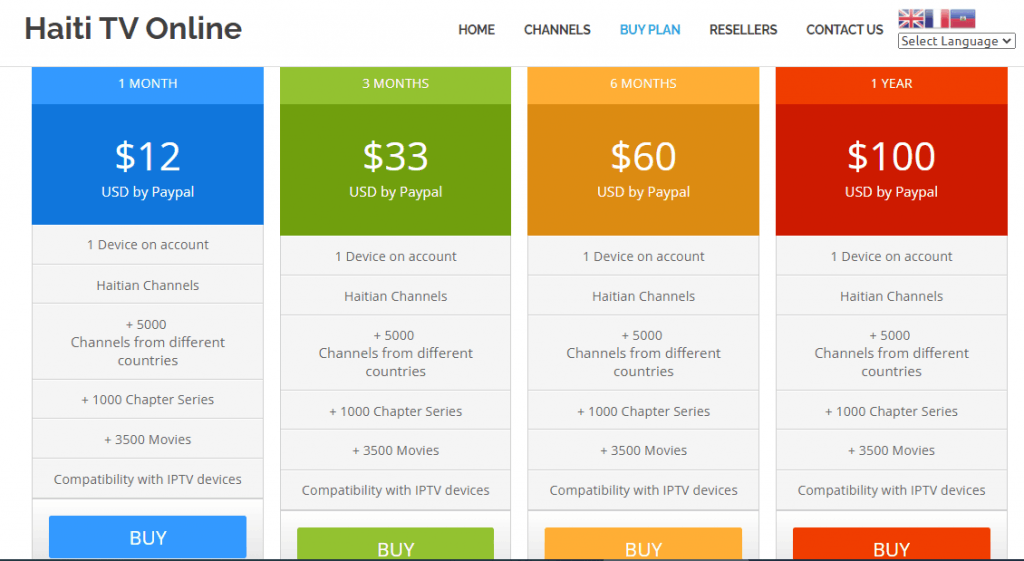1024x561 pixels.
Task: Click '1 Device on account' in 6 MONTHS plan
Action: pyautogui.click(x=643, y=257)
